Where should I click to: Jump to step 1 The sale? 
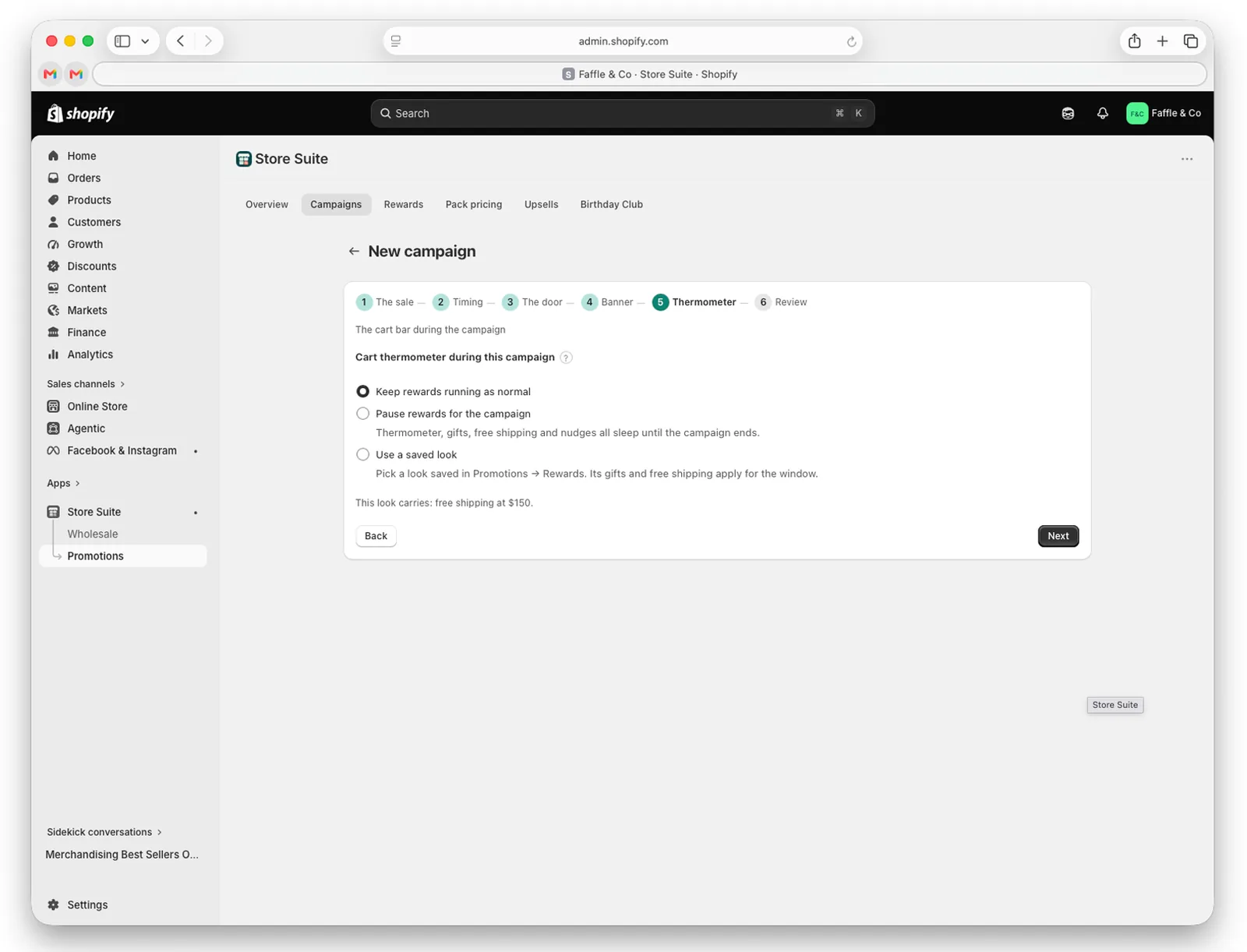[x=385, y=302]
